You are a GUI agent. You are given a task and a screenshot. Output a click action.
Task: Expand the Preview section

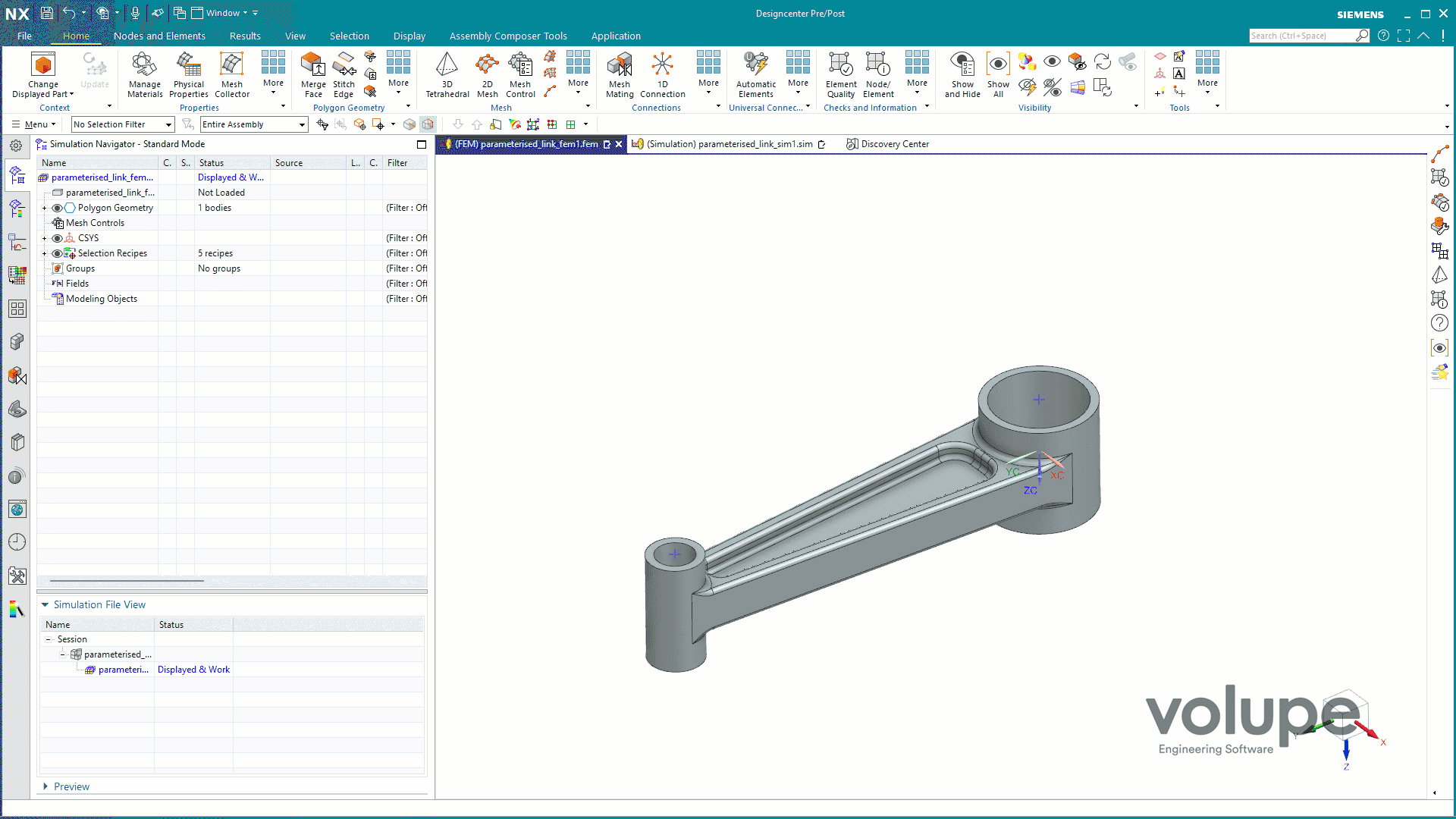[45, 786]
